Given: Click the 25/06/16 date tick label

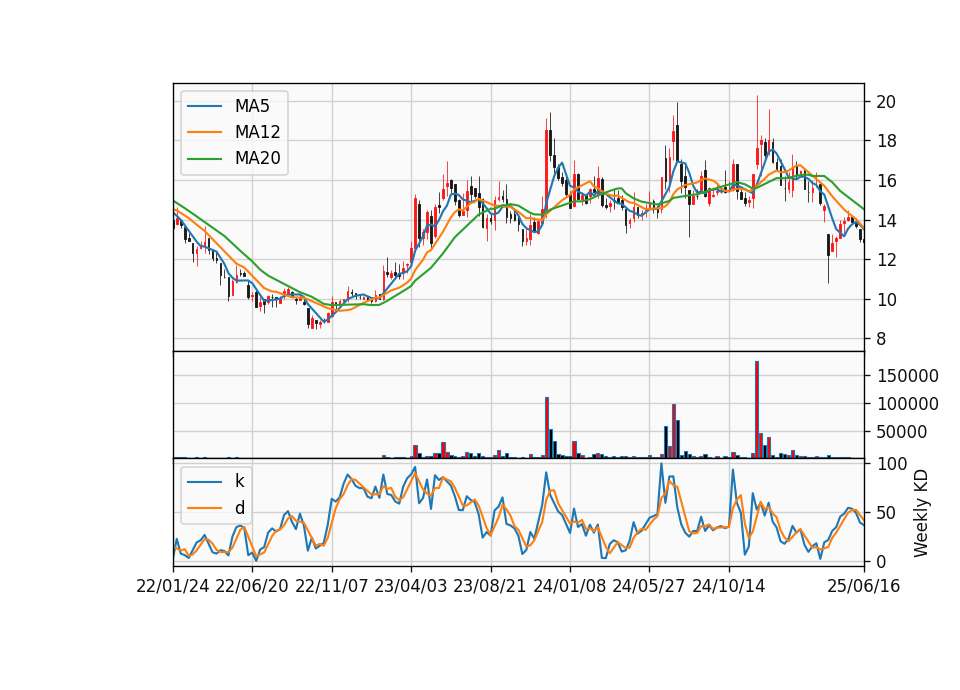Looking at the screenshot, I should click(x=864, y=586).
